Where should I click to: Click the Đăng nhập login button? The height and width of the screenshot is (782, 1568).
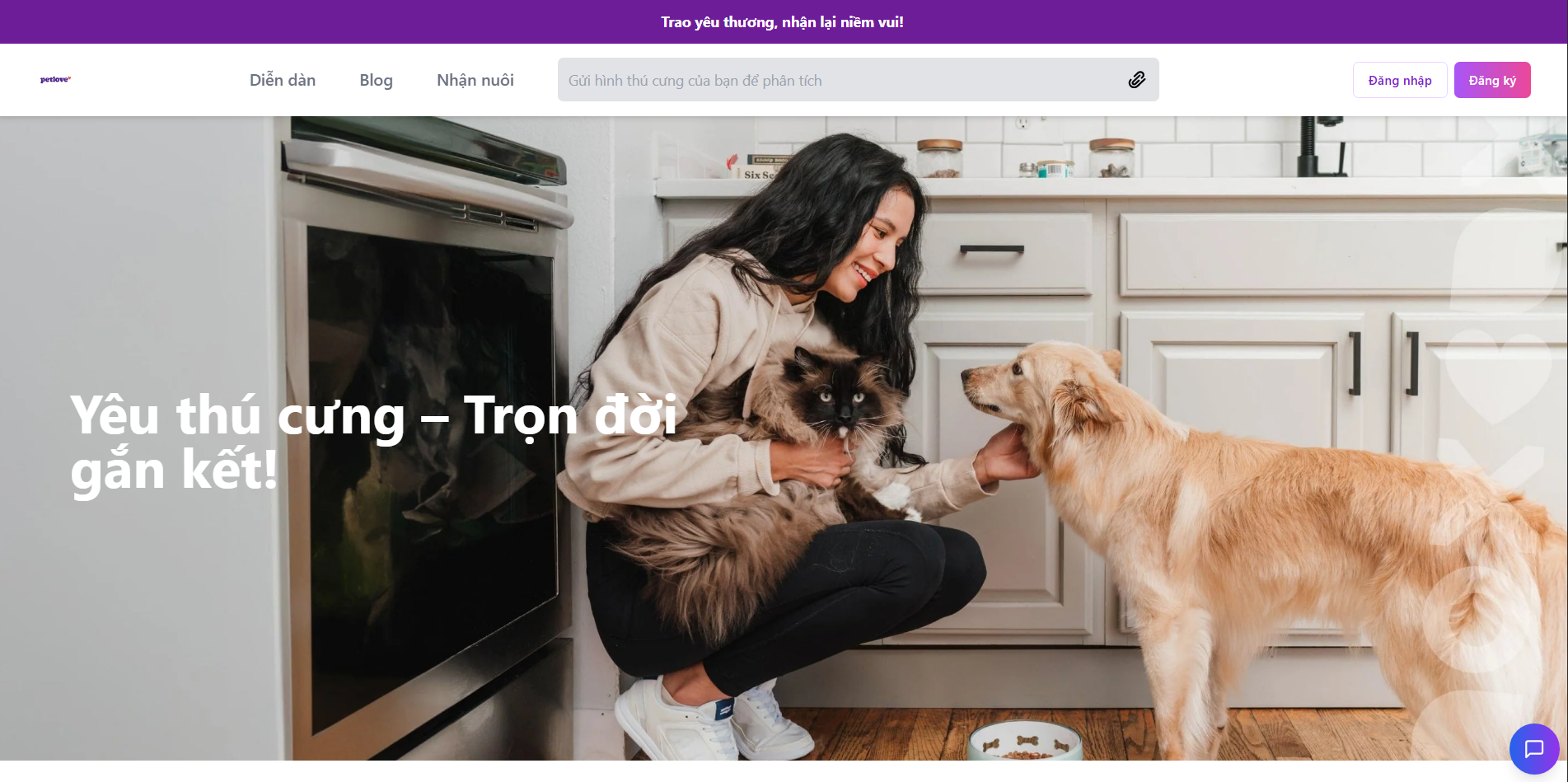(x=1399, y=80)
